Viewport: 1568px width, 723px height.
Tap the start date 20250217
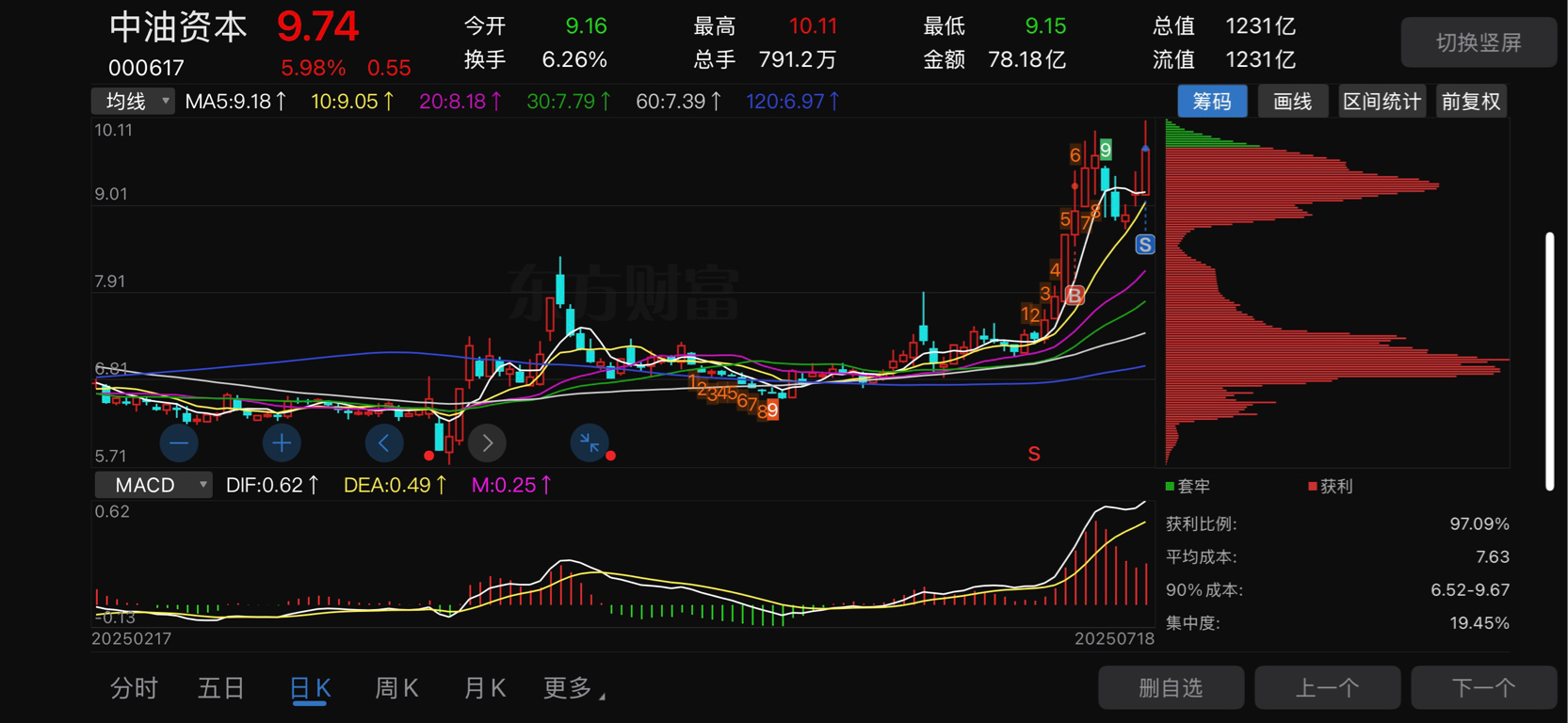[132, 638]
